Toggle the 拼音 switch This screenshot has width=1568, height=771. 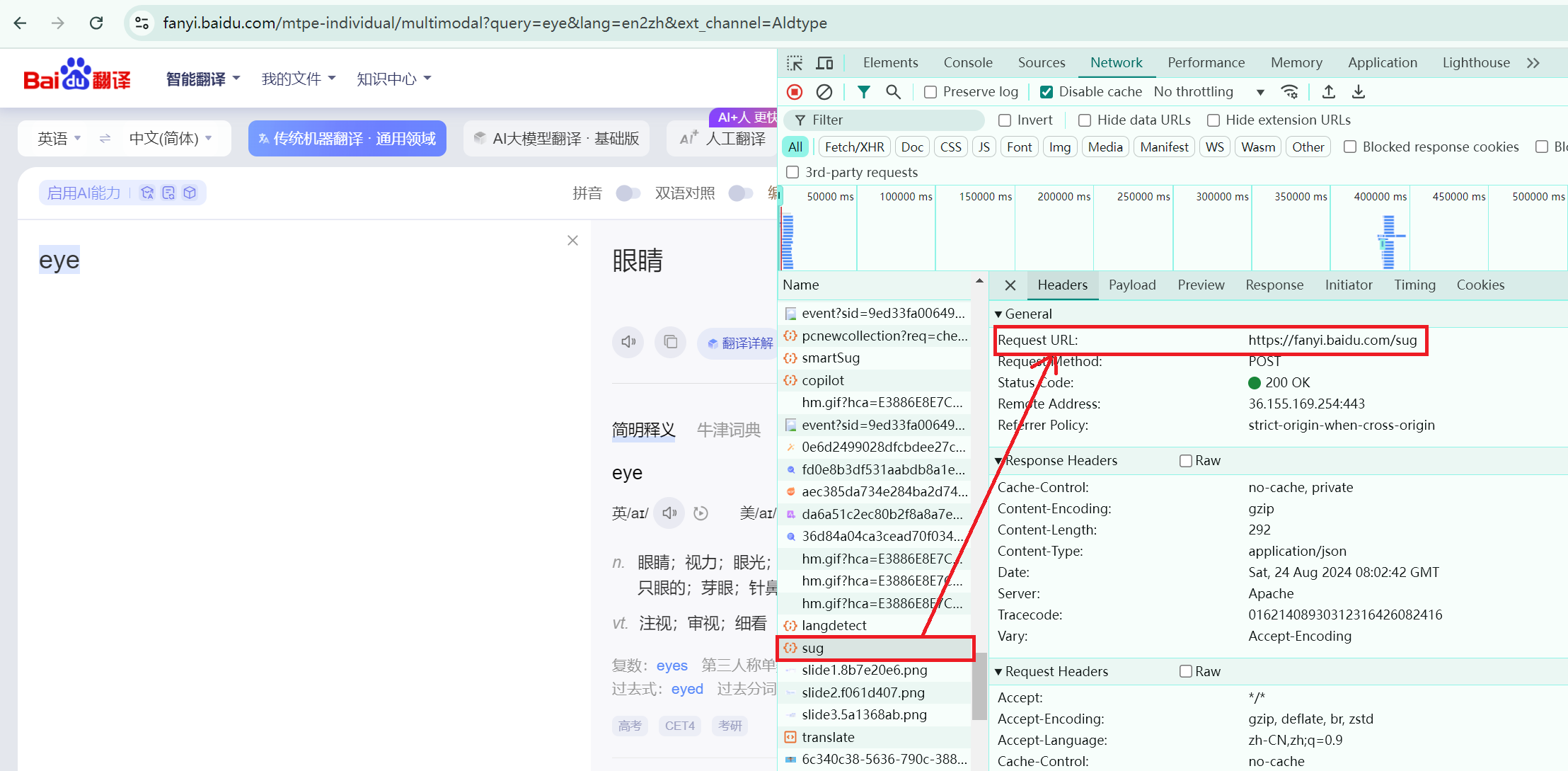tap(627, 193)
